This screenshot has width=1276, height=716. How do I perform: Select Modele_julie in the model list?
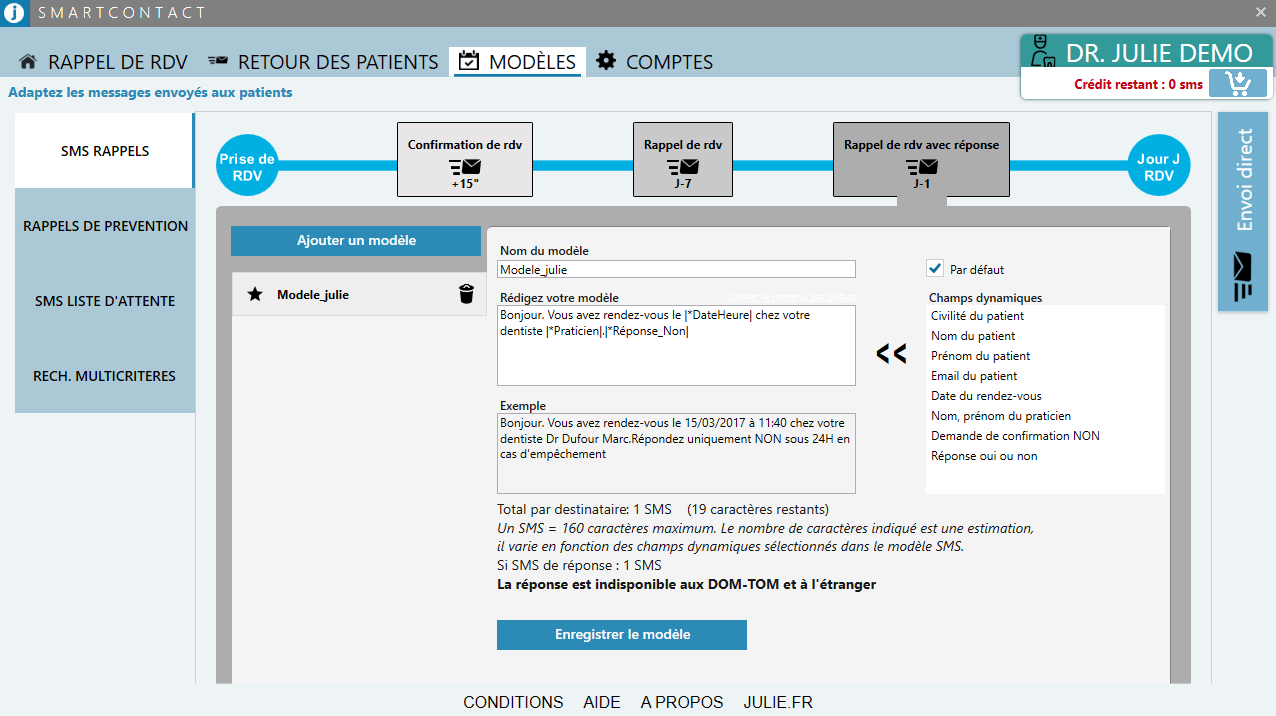[x=359, y=294]
